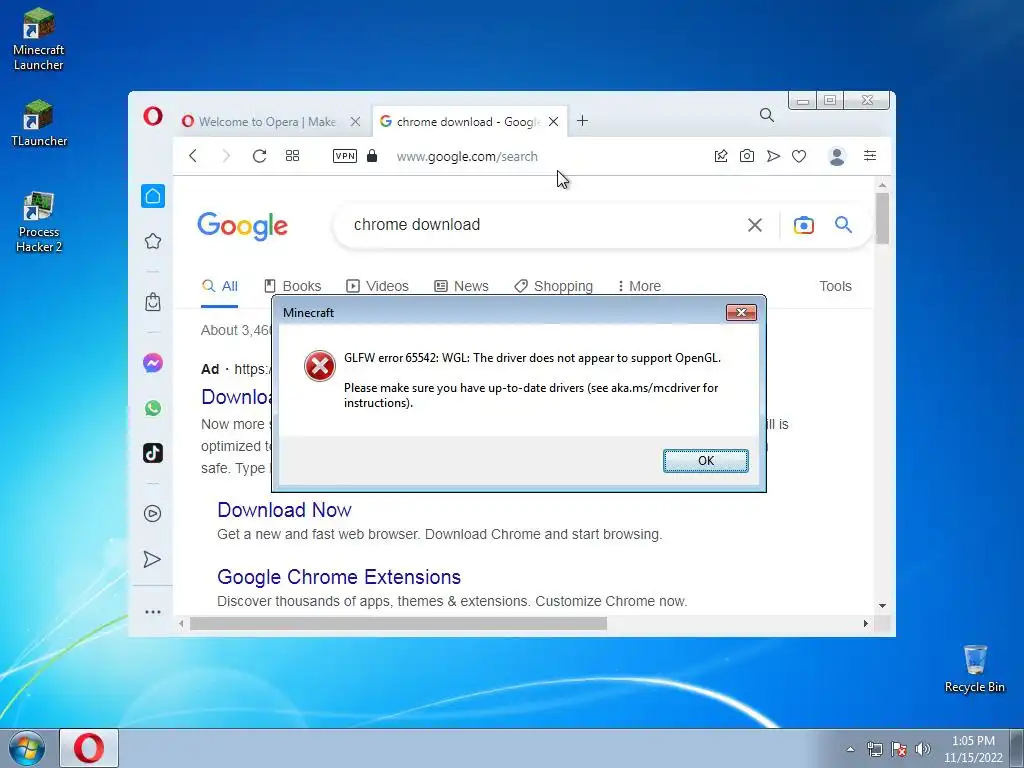1024x768 pixels.
Task: Close the chrome download Google tab
Action: [553, 121]
